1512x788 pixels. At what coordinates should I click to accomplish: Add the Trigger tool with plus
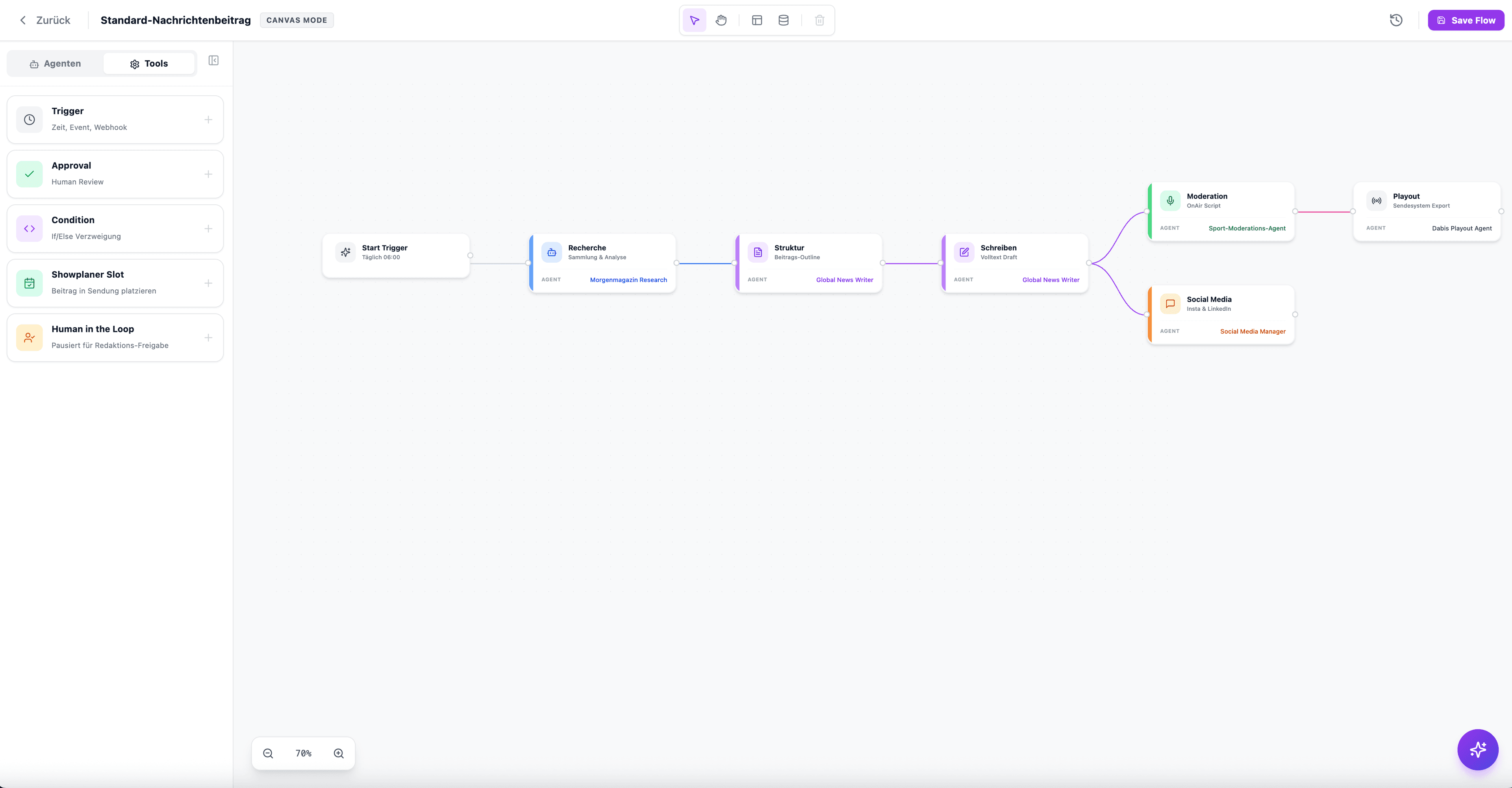point(208,120)
